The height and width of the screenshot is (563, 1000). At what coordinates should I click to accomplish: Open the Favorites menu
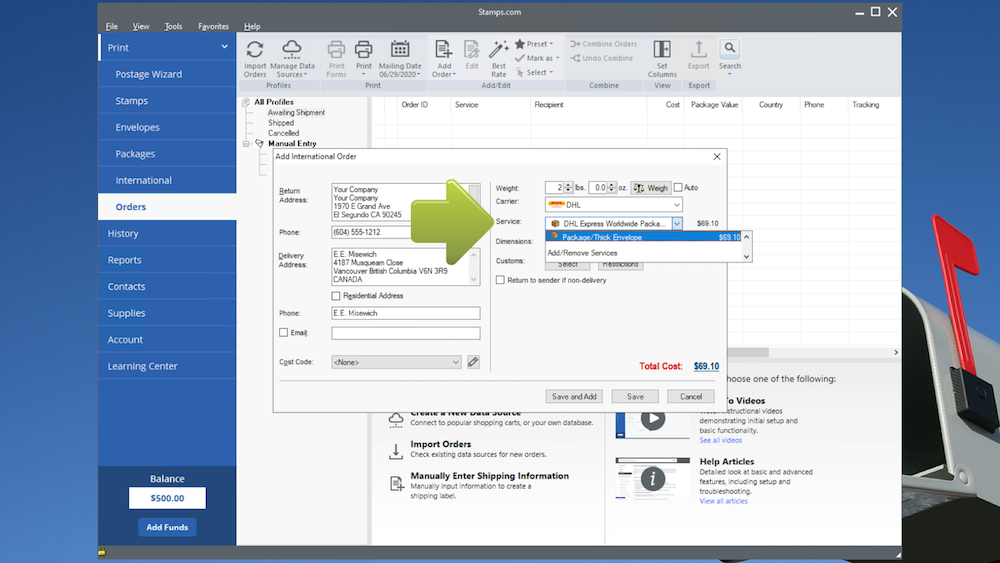213,26
